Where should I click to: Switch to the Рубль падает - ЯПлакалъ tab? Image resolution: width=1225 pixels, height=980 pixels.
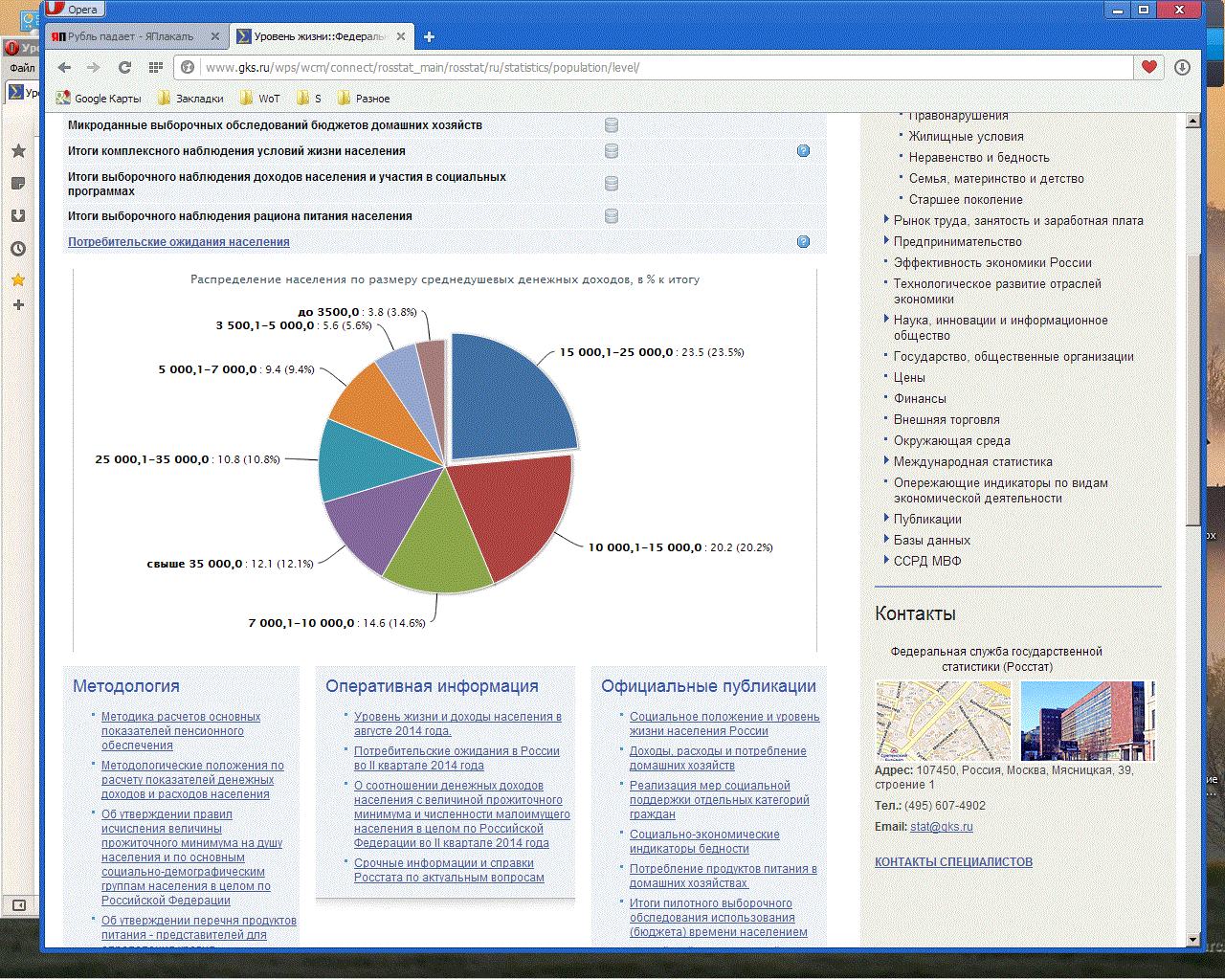click(x=130, y=36)
